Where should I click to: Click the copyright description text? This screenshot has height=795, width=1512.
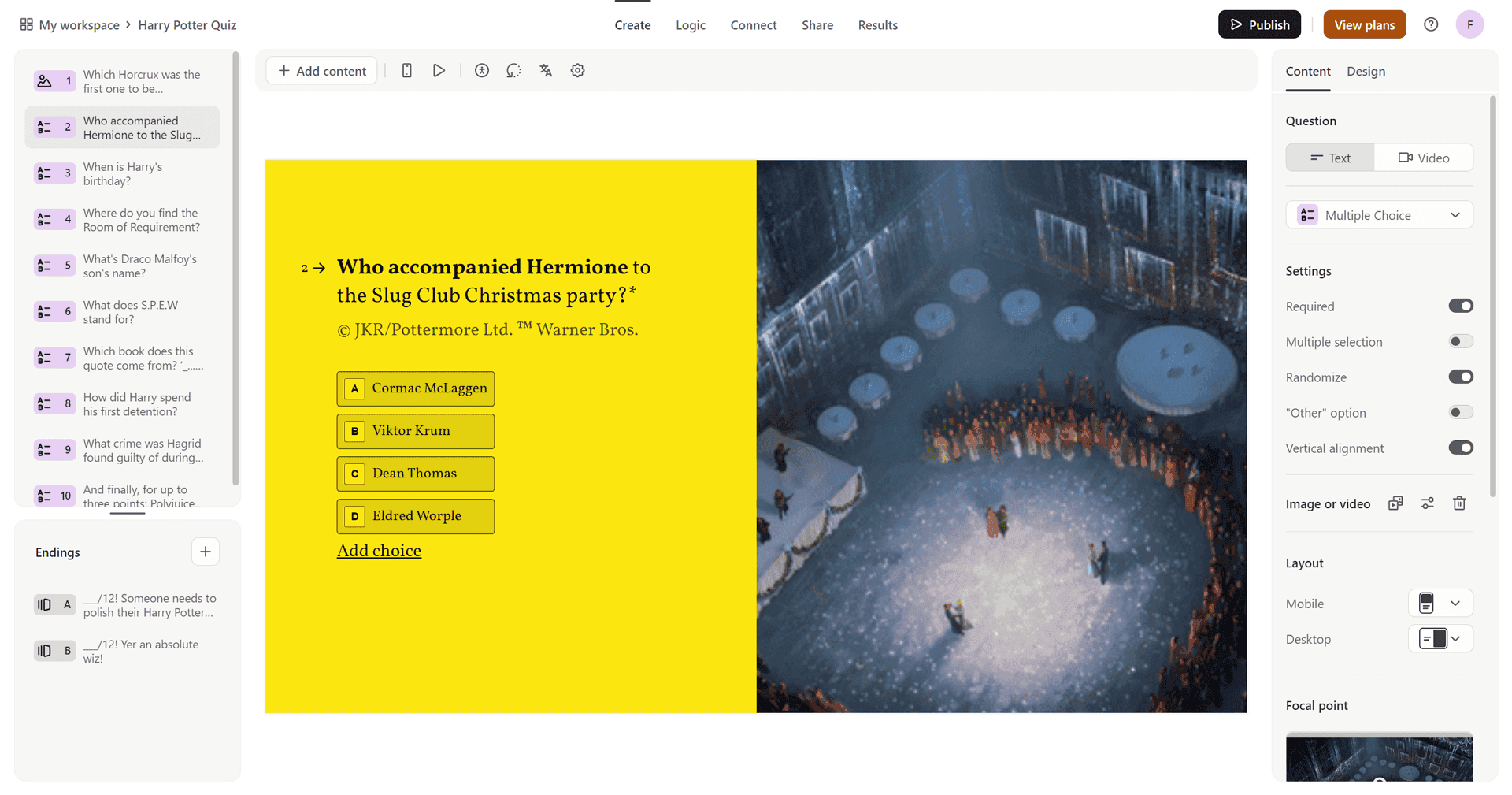click(487, 330)
